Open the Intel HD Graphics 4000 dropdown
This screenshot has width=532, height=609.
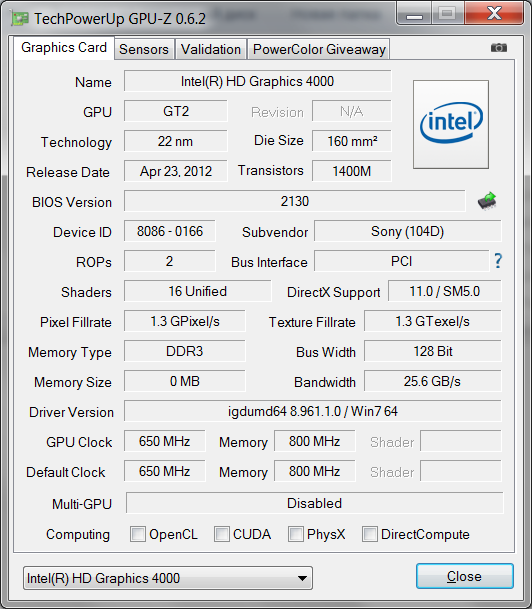pyautogui.click(x=168, y=578)
